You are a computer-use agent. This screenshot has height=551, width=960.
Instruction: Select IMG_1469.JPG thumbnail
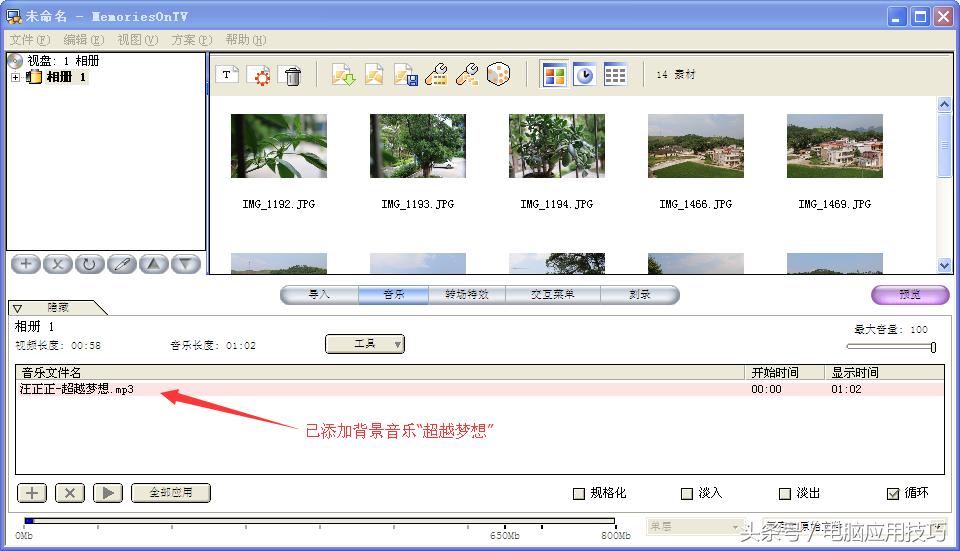coord(834,146)
